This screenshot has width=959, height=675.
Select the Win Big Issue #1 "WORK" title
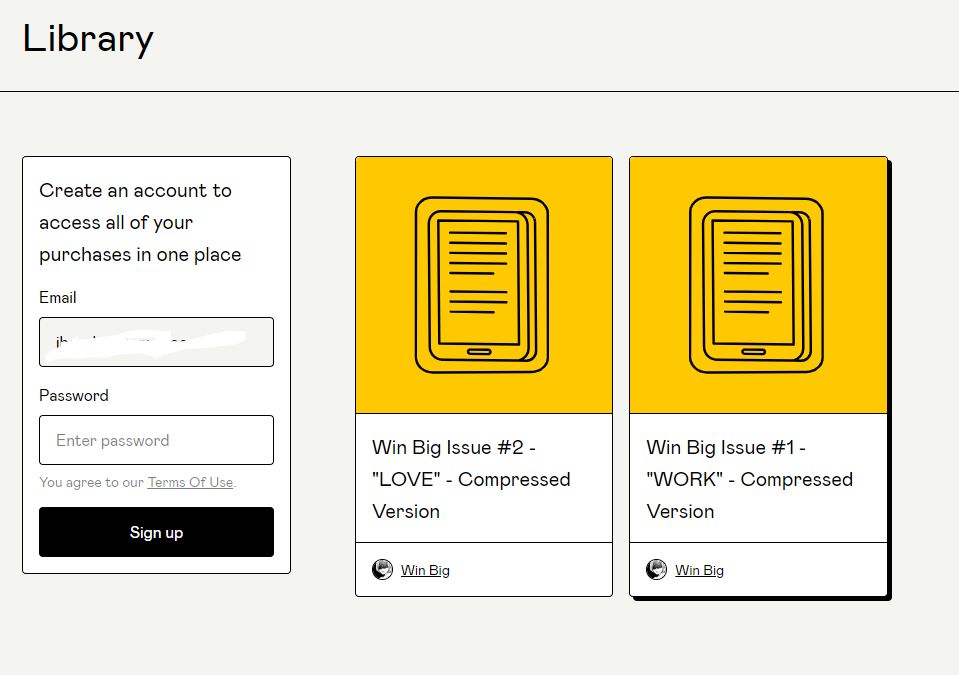pos(749,479)
